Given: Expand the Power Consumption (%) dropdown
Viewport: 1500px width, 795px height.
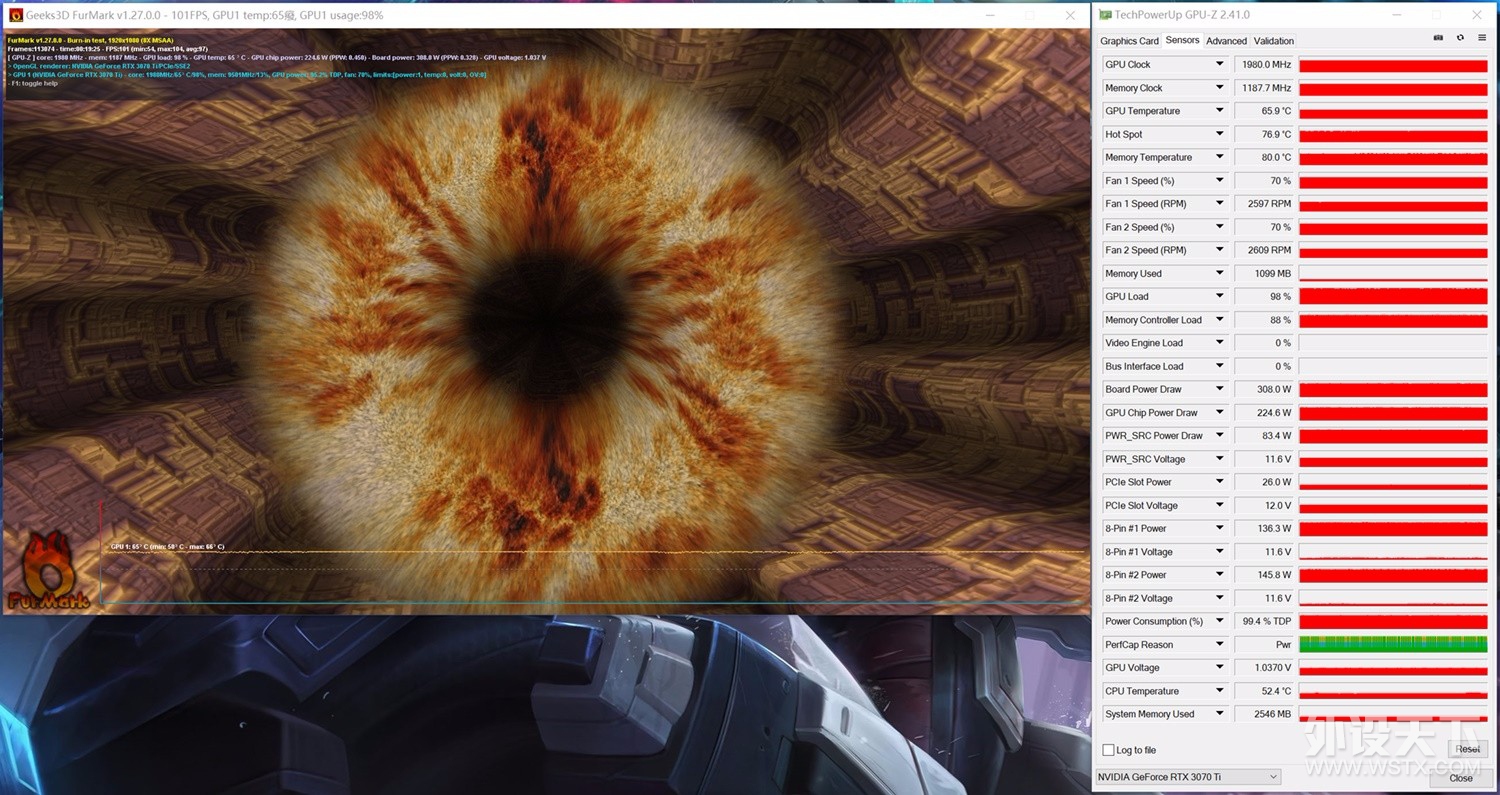Looking at the screenshot, I should tap(1219, 621).
